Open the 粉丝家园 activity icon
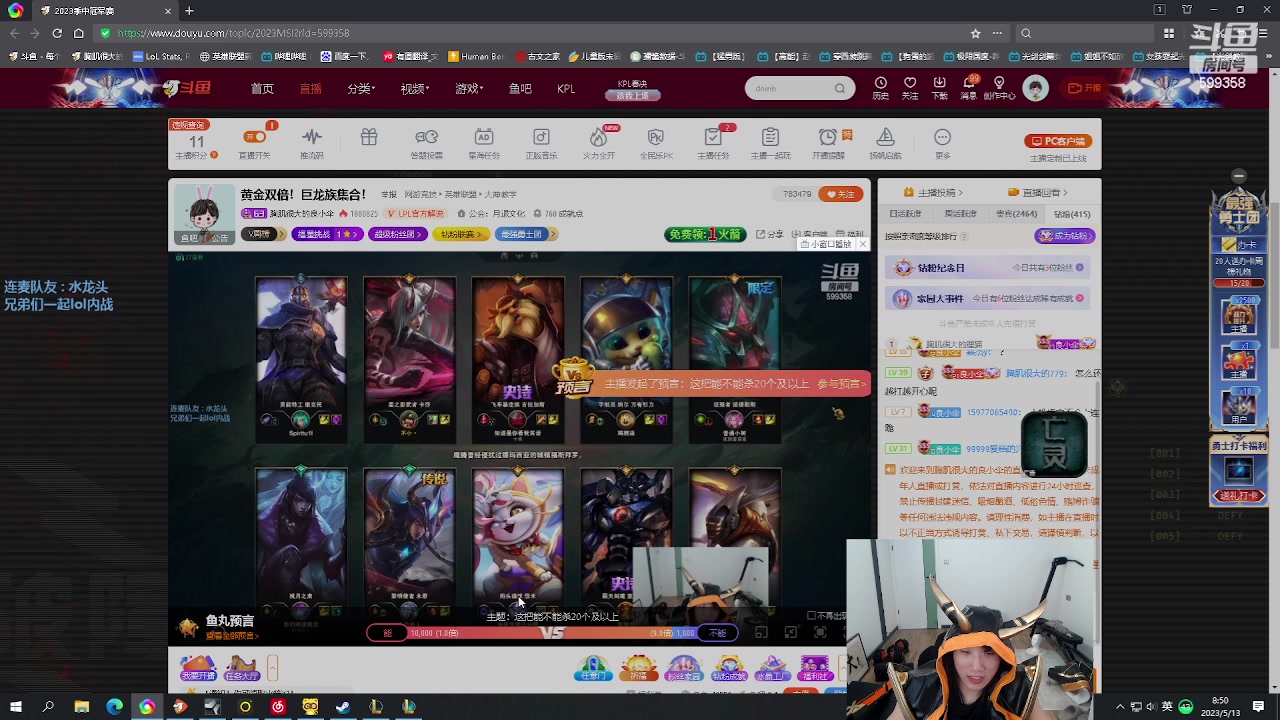This screenshot has width=1280, height=720. [683, 668]
